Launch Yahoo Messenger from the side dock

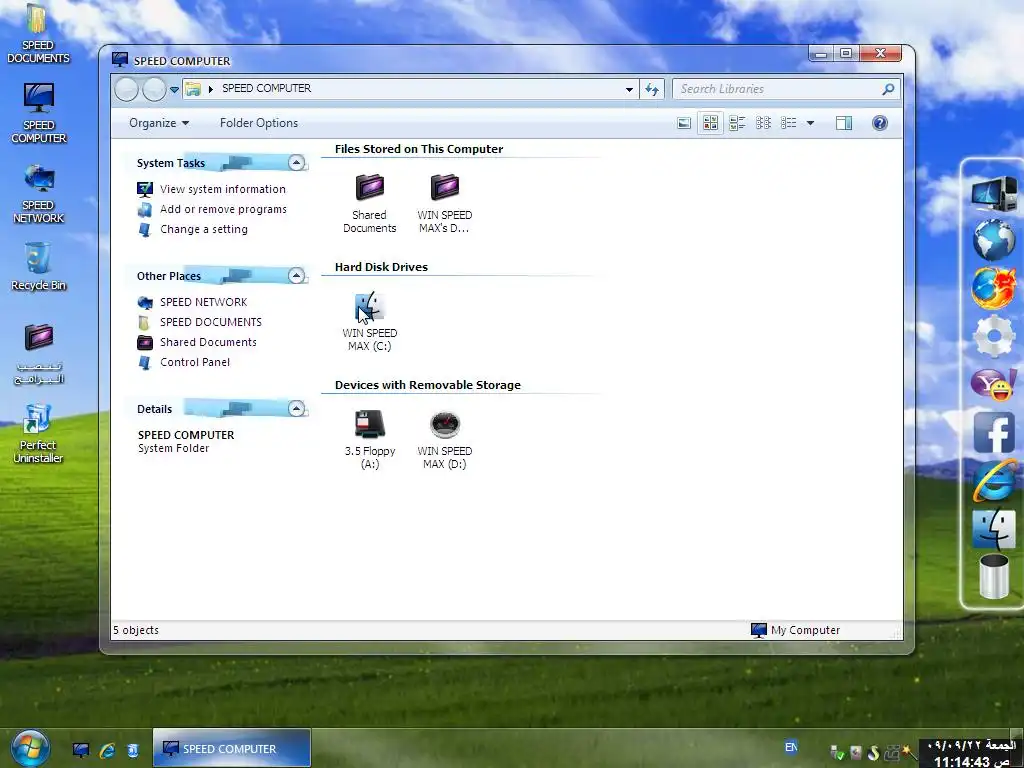pyautogui.click(x=994, y=384)
